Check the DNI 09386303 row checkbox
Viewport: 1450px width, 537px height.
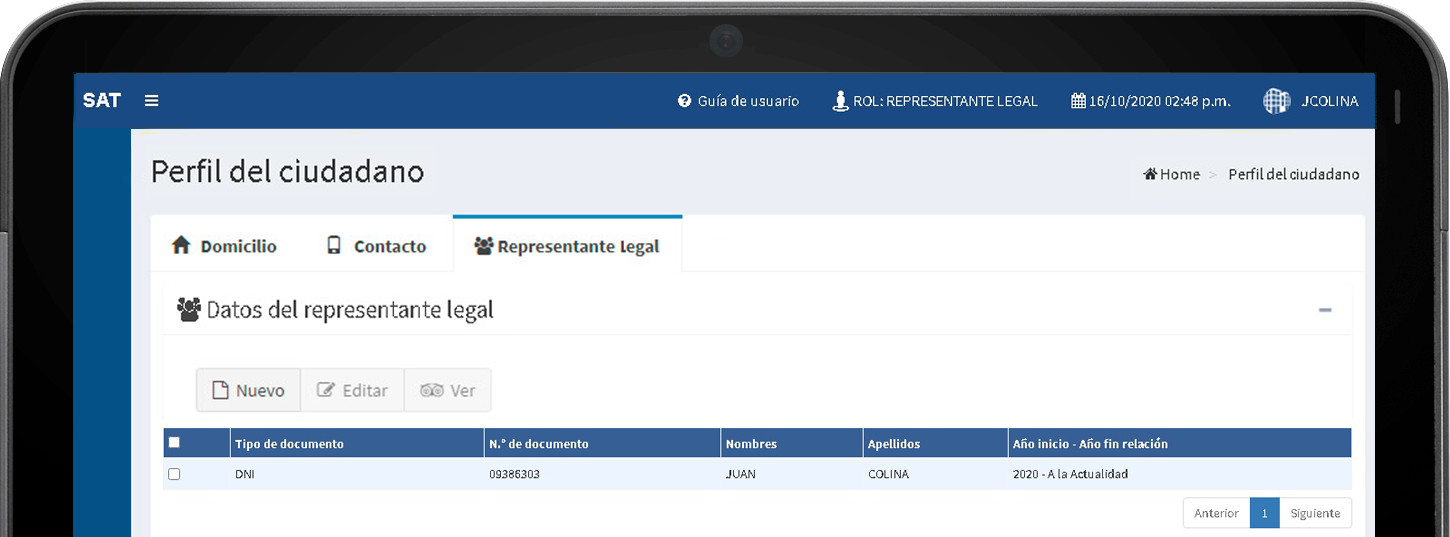pos(174,474)
